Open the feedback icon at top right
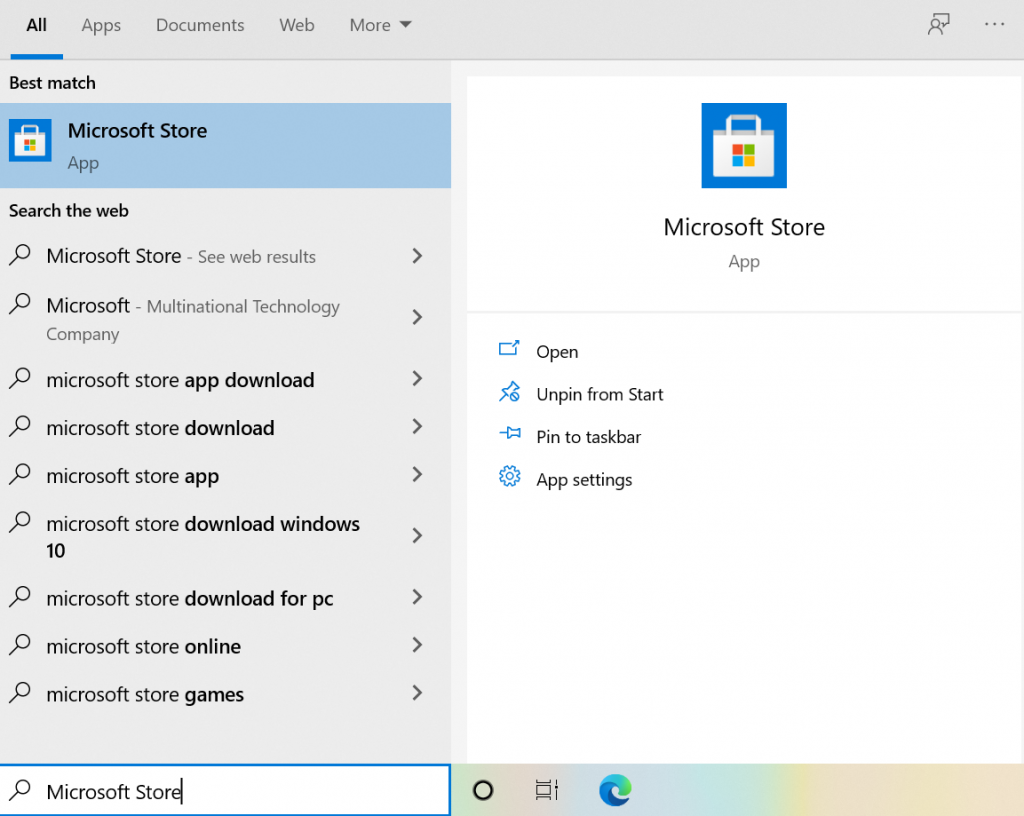Screen dimensions: 1024x816 [x=938, y=24]
